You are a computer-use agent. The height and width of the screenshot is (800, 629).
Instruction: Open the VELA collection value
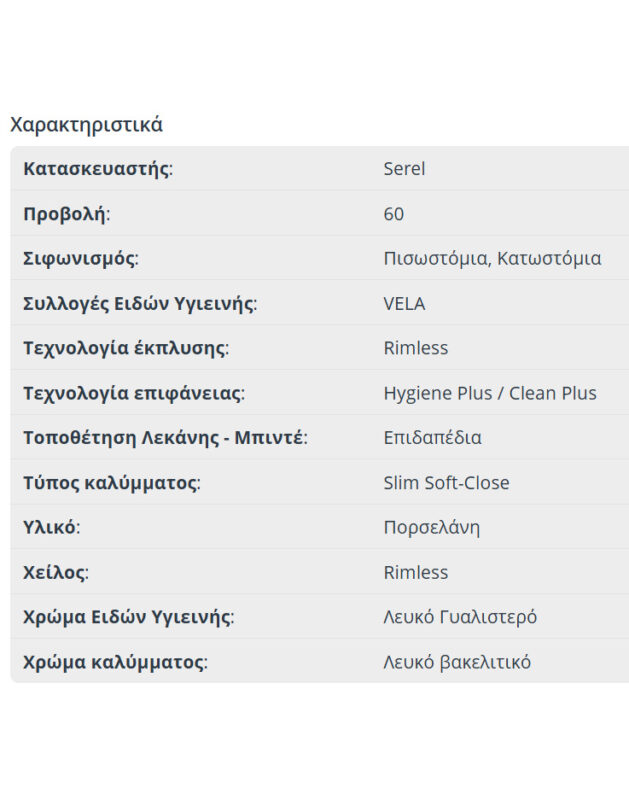click(404, 303)
